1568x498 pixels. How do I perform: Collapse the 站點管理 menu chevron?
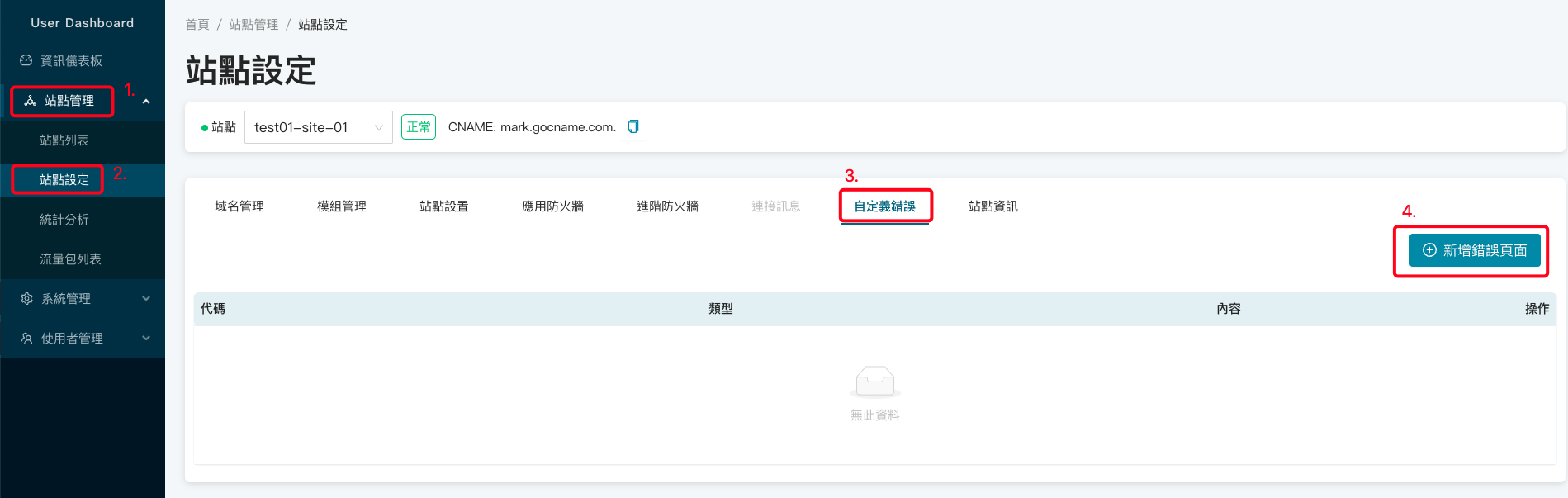[x=146, y=102]
